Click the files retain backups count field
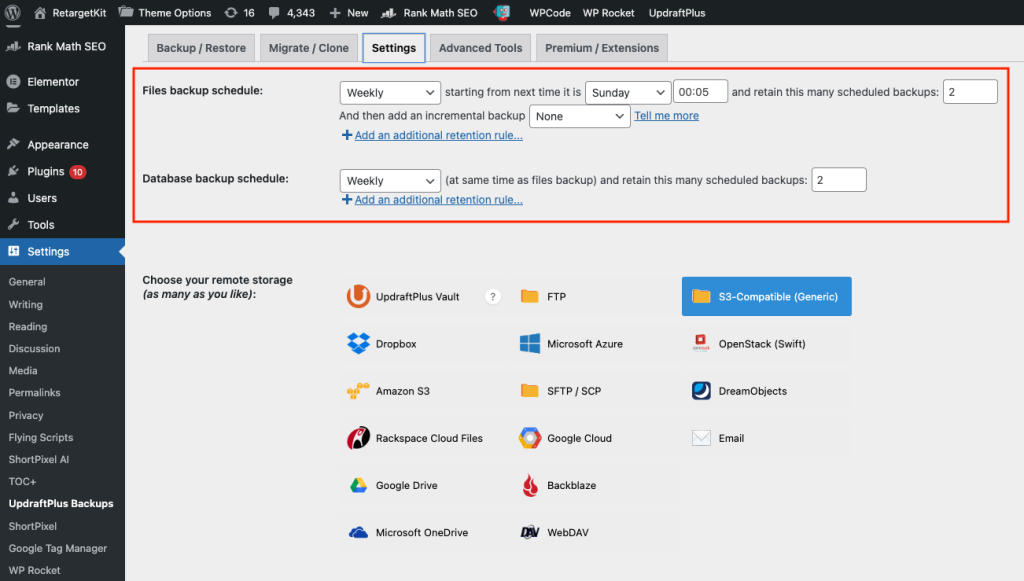This screenshot has height=581, width=1024. [970, 91]
